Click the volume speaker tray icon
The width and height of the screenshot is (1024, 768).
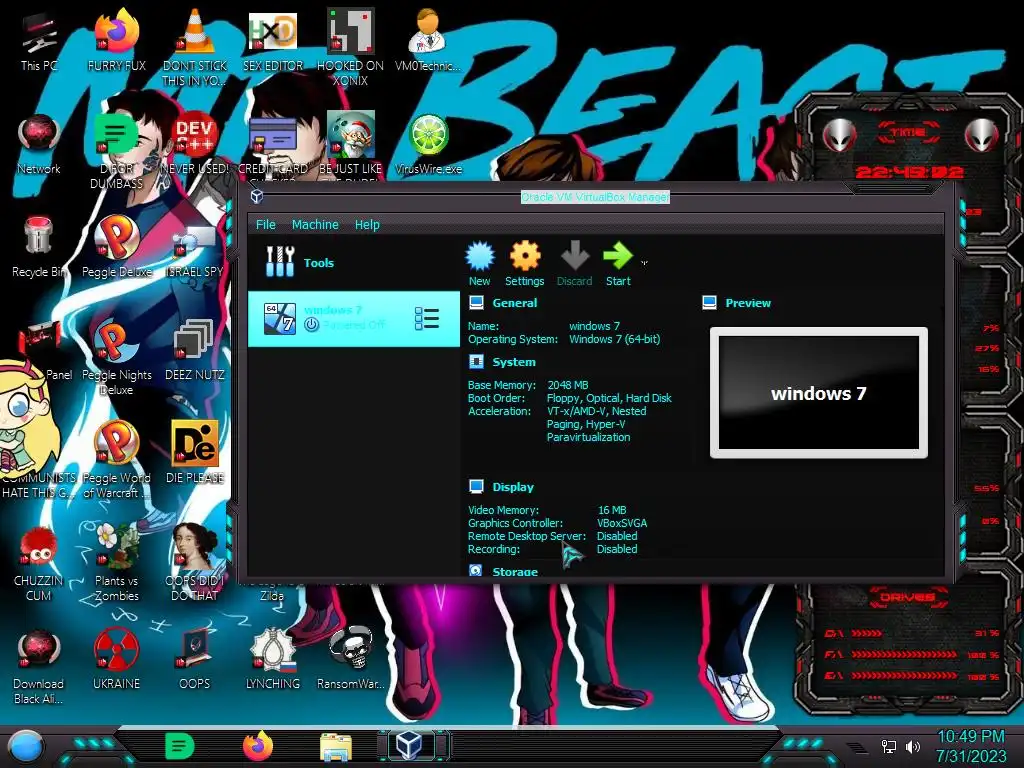click(913, 746)
